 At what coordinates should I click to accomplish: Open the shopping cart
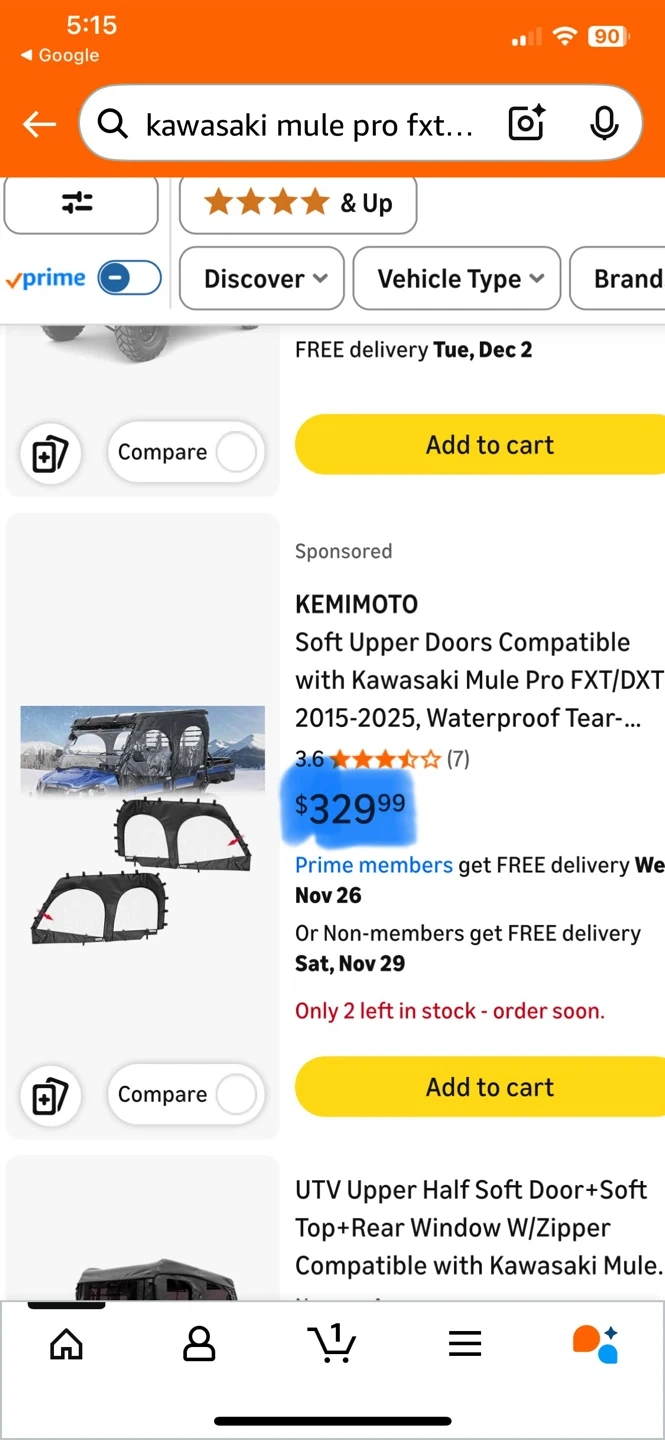[x=332, y=1344]
